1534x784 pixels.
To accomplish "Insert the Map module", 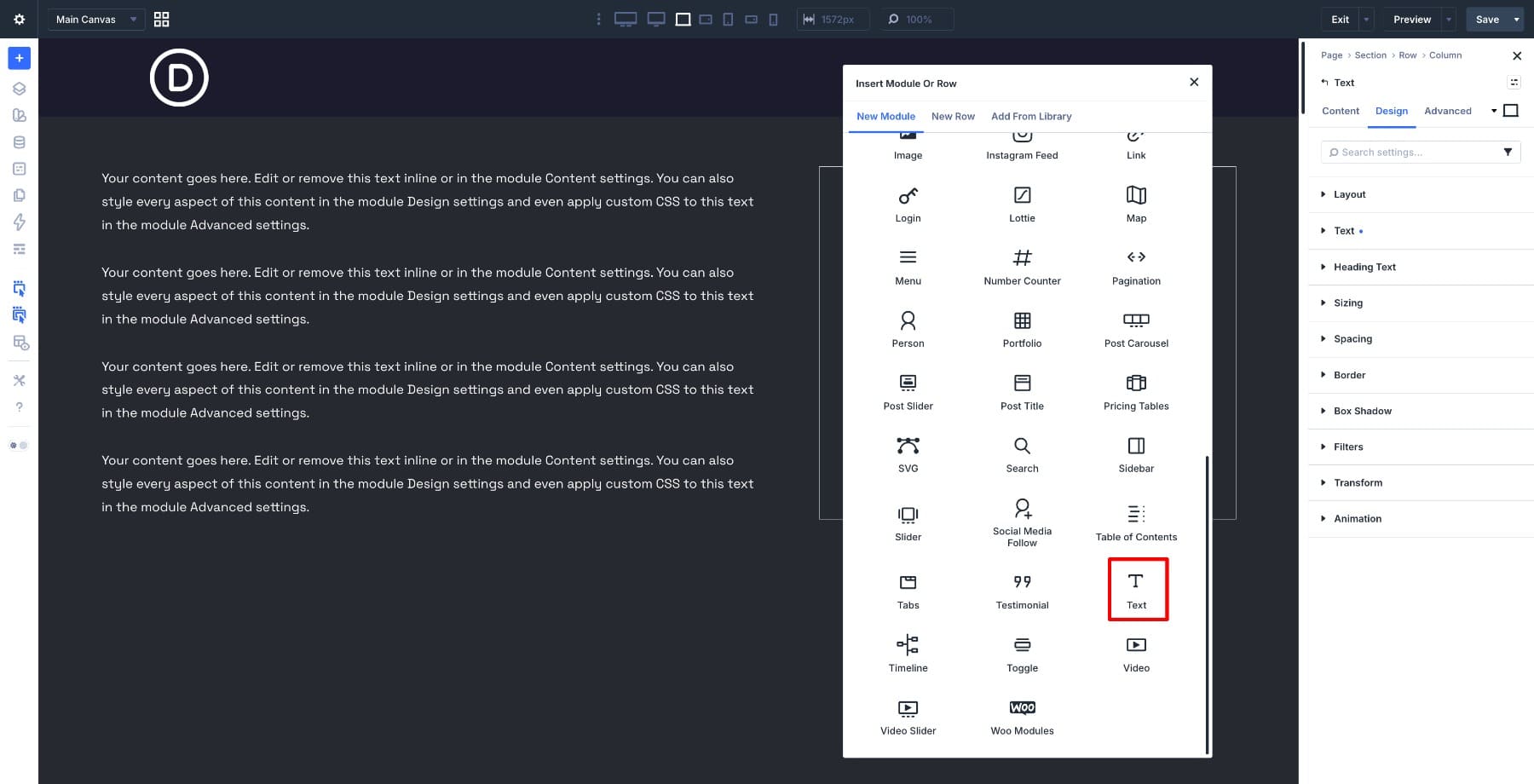I will tap(1136, 205).
